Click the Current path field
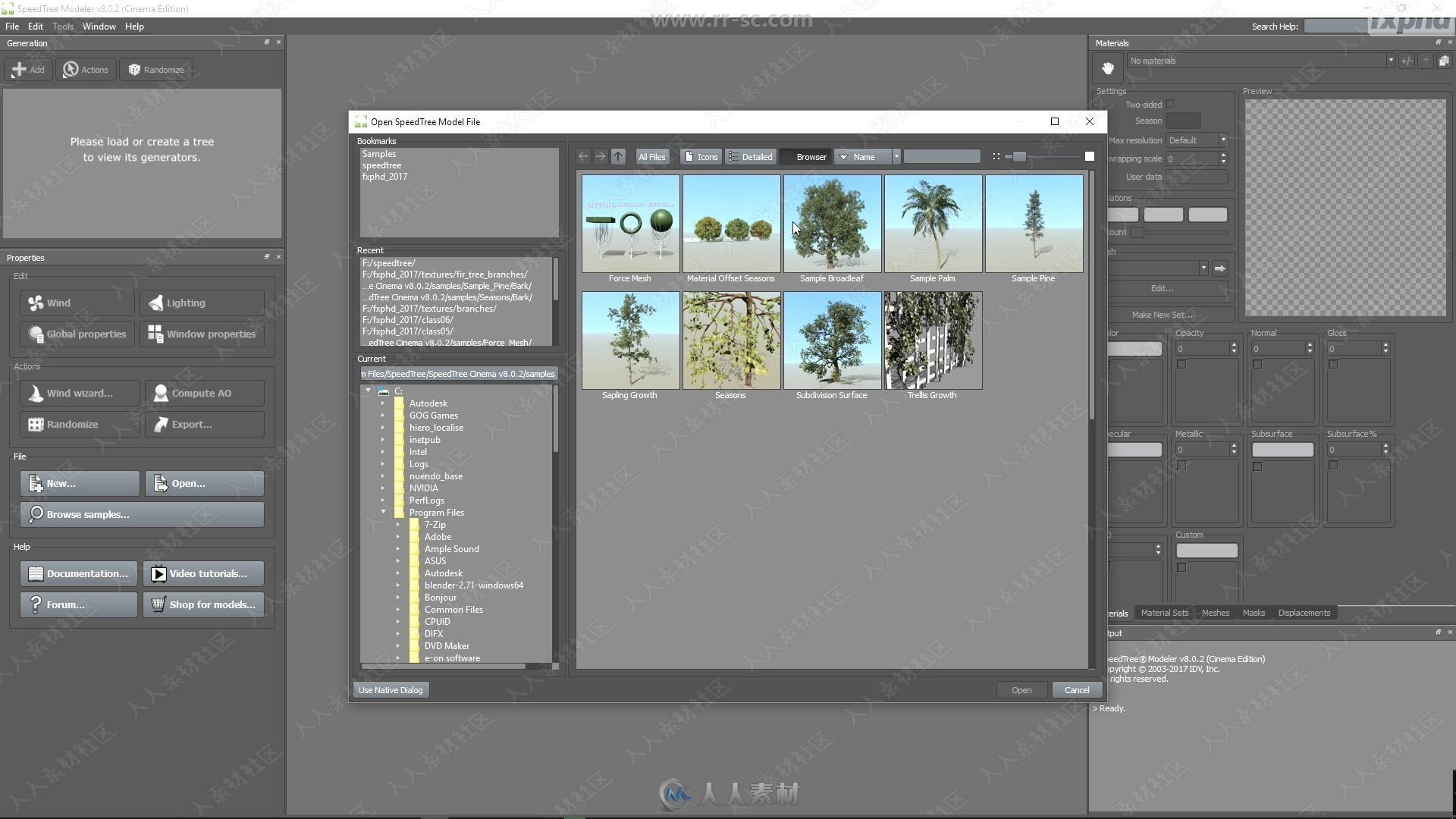Viewport: 1456px width, 819px height. click(458, 374)
